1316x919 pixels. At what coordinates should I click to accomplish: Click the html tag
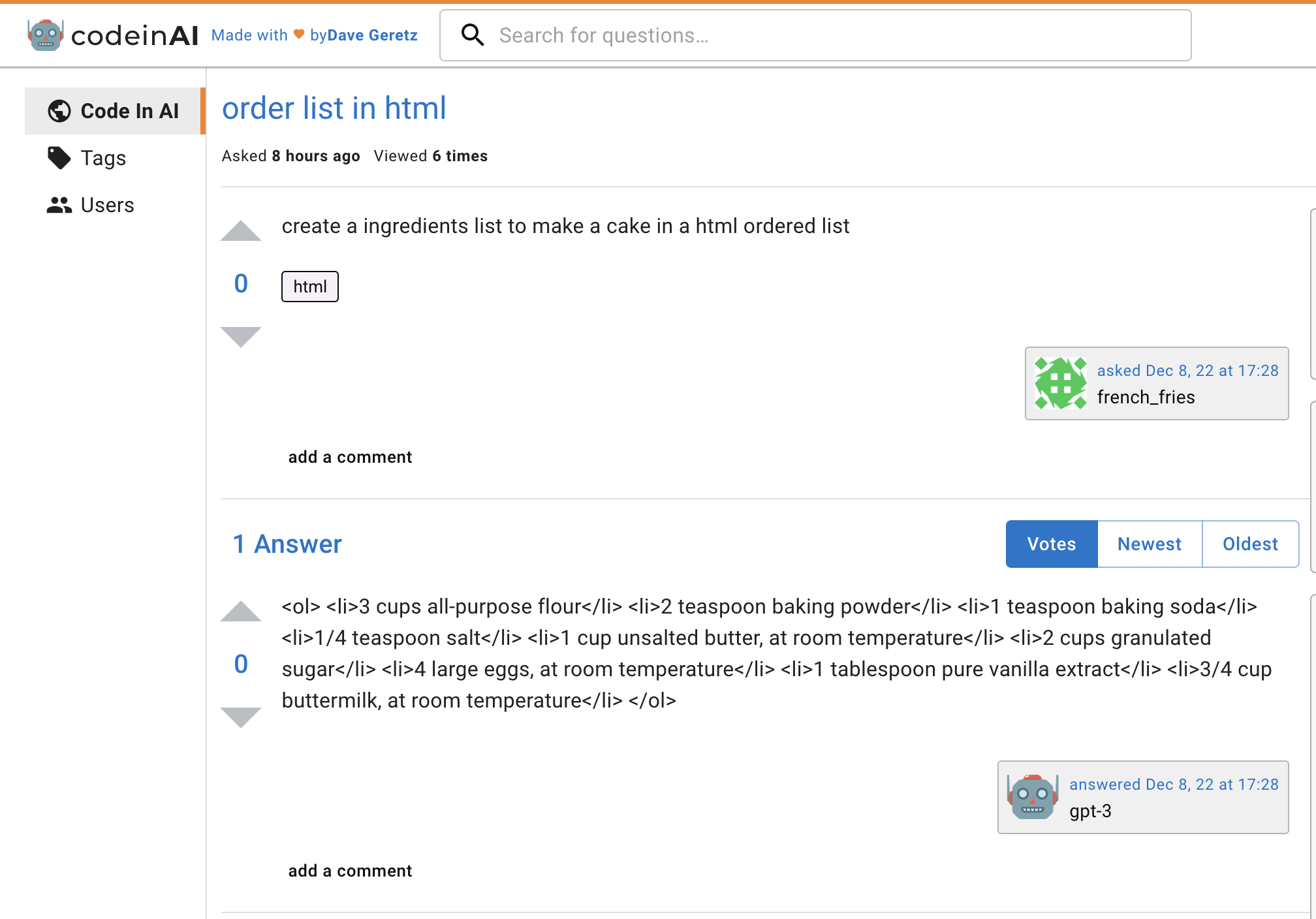click(x=310, y=287)
